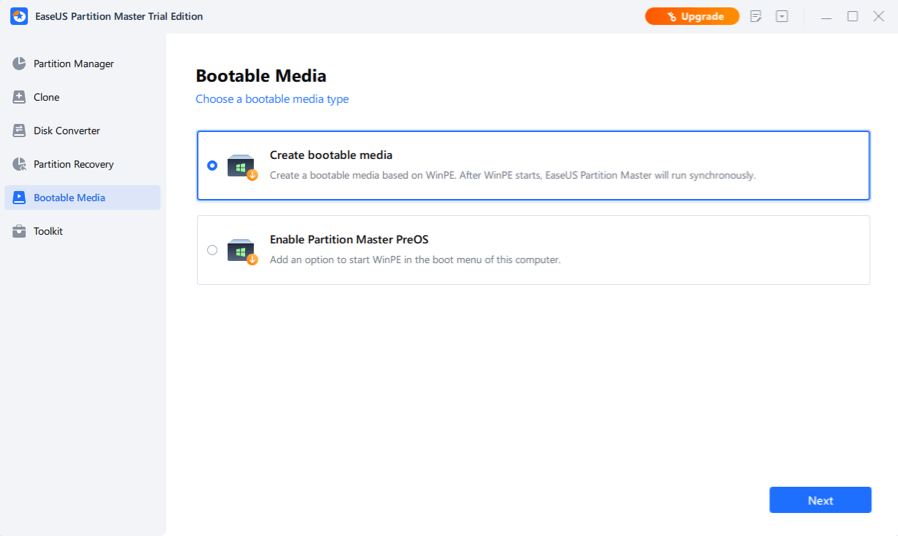This screenshot has height=536, width=898.
Task: Open the feedback note icon in title bar
Action: click(756, 17)
